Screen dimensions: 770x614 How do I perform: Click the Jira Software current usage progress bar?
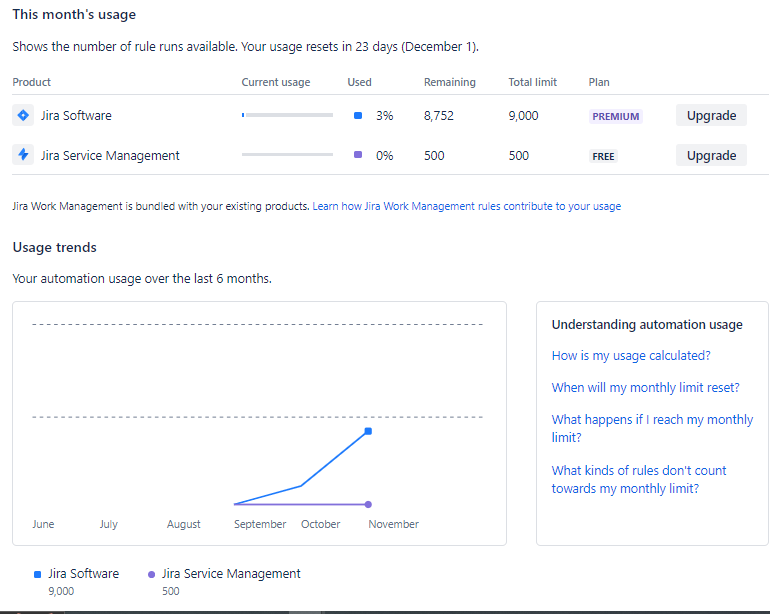287,115
